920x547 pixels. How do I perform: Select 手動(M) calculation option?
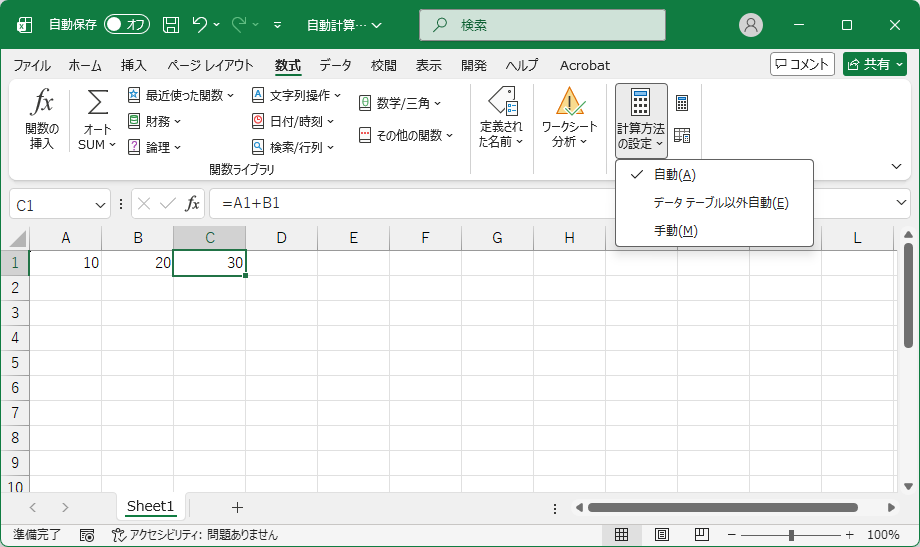coord(714,231)
